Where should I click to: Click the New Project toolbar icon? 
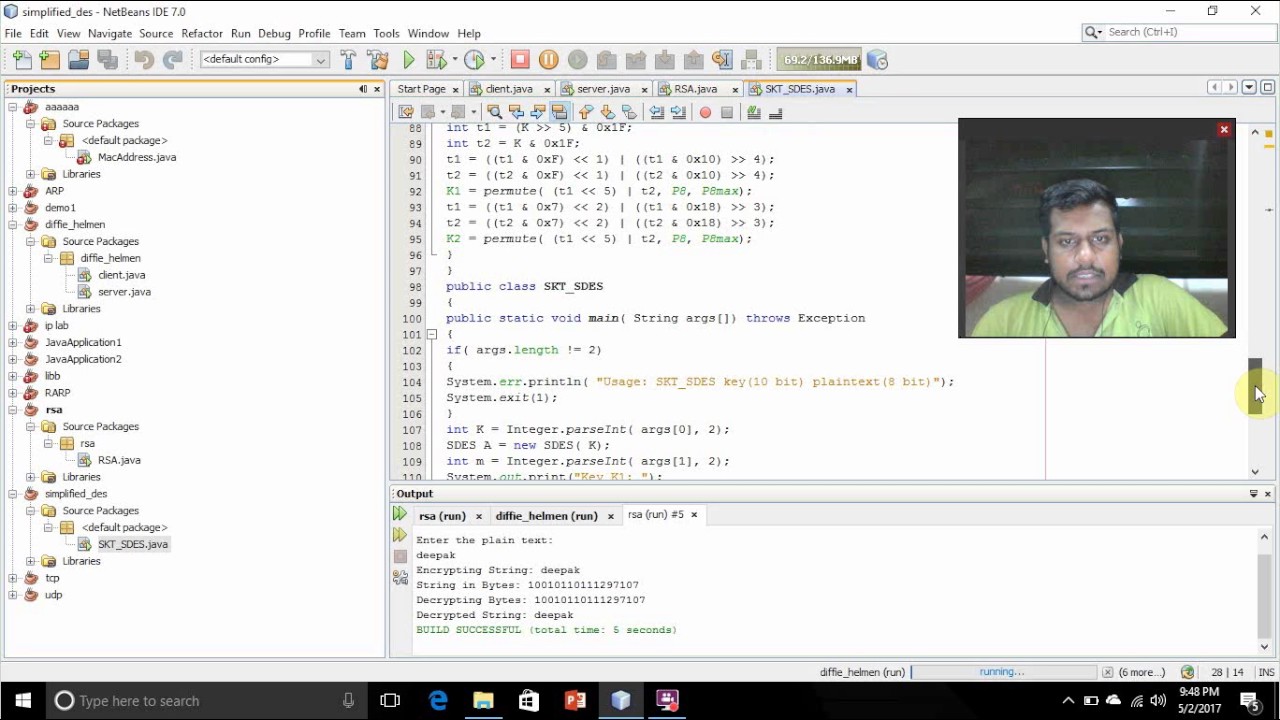[x=49, y=60]
